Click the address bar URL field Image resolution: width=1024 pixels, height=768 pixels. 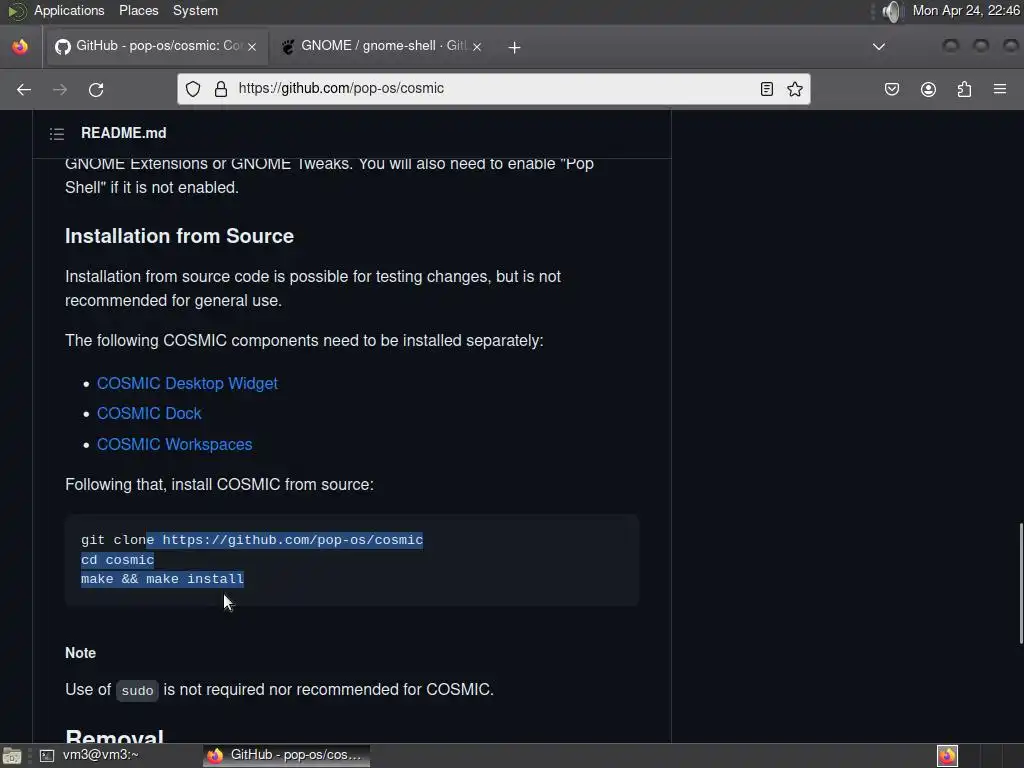493,89
